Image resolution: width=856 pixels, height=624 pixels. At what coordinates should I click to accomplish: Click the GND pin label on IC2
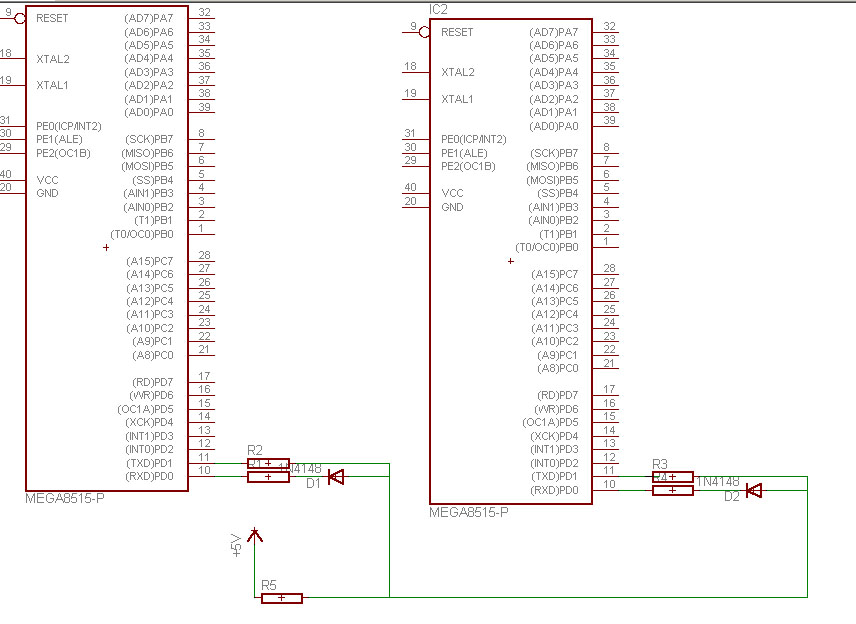pos(452,207)
